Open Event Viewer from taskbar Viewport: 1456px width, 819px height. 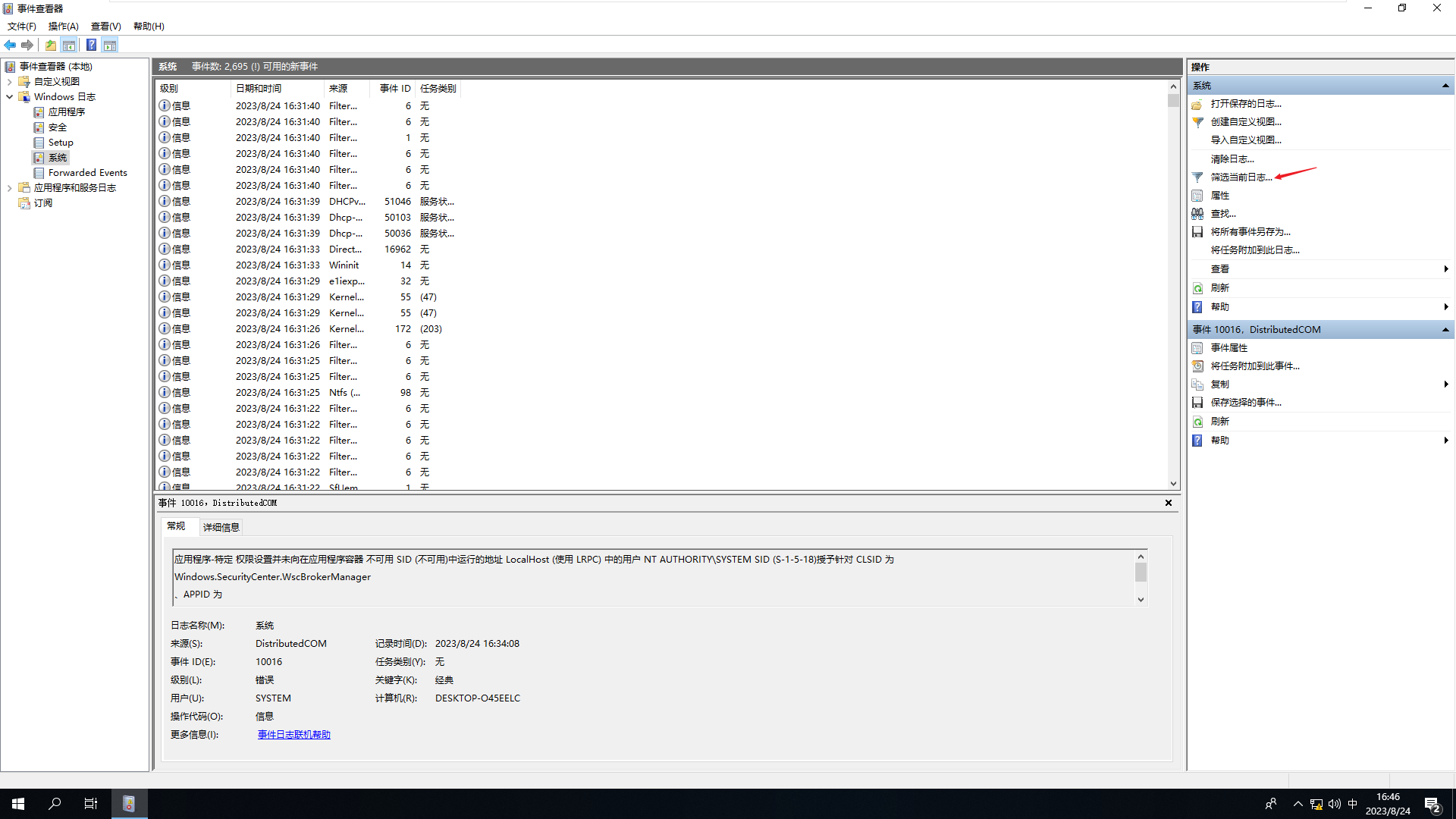point(129,804)
